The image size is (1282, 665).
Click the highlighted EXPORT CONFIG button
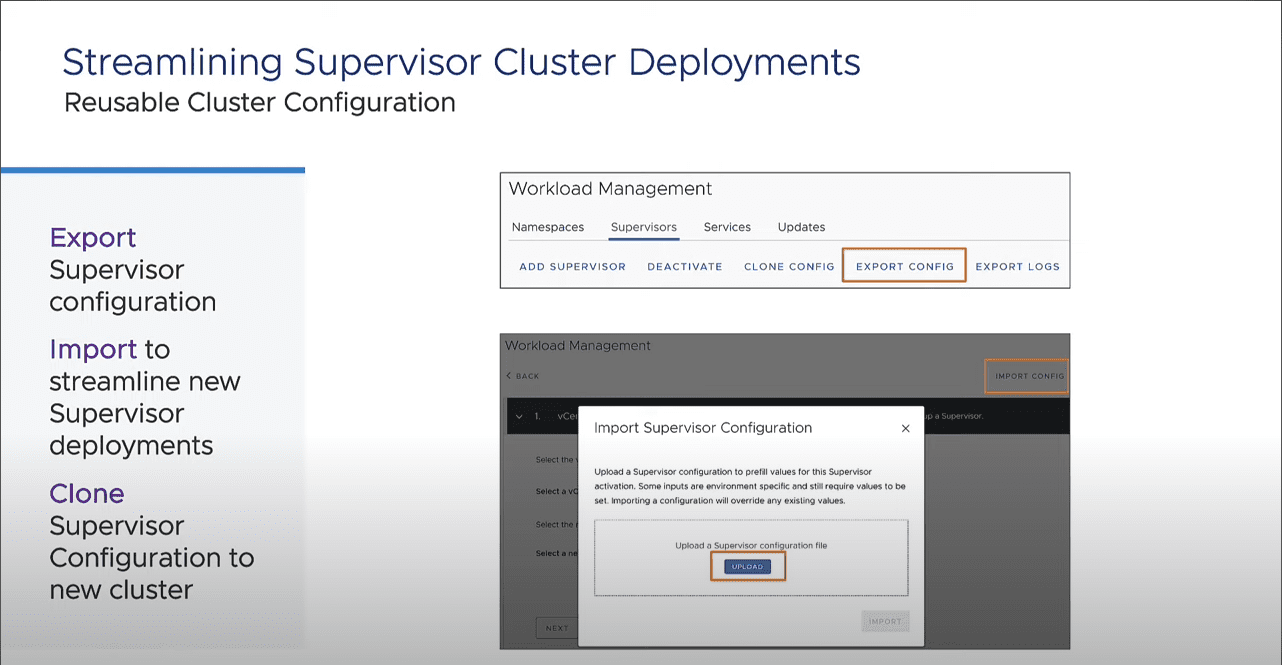[x=905, y=266]
